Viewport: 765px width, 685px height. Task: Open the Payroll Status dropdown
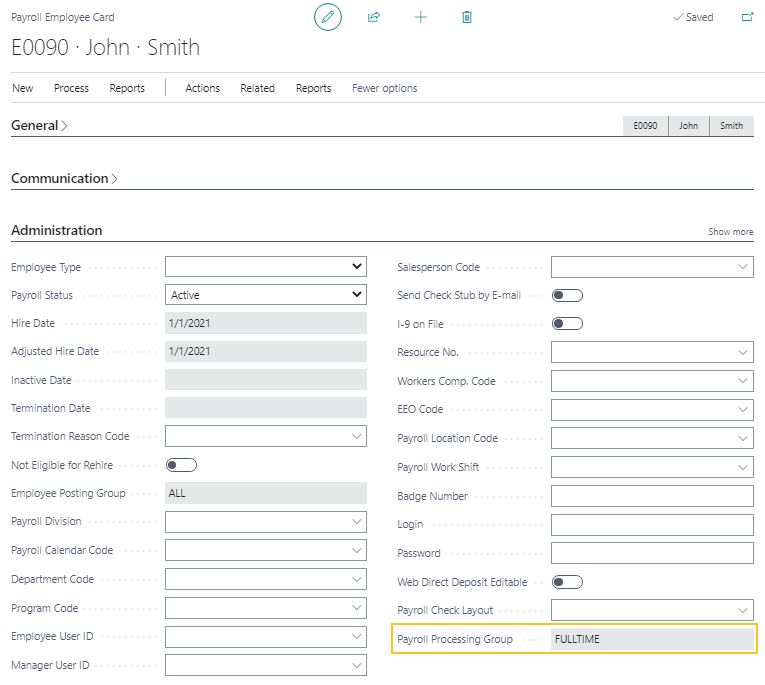(x=265, y=295)
